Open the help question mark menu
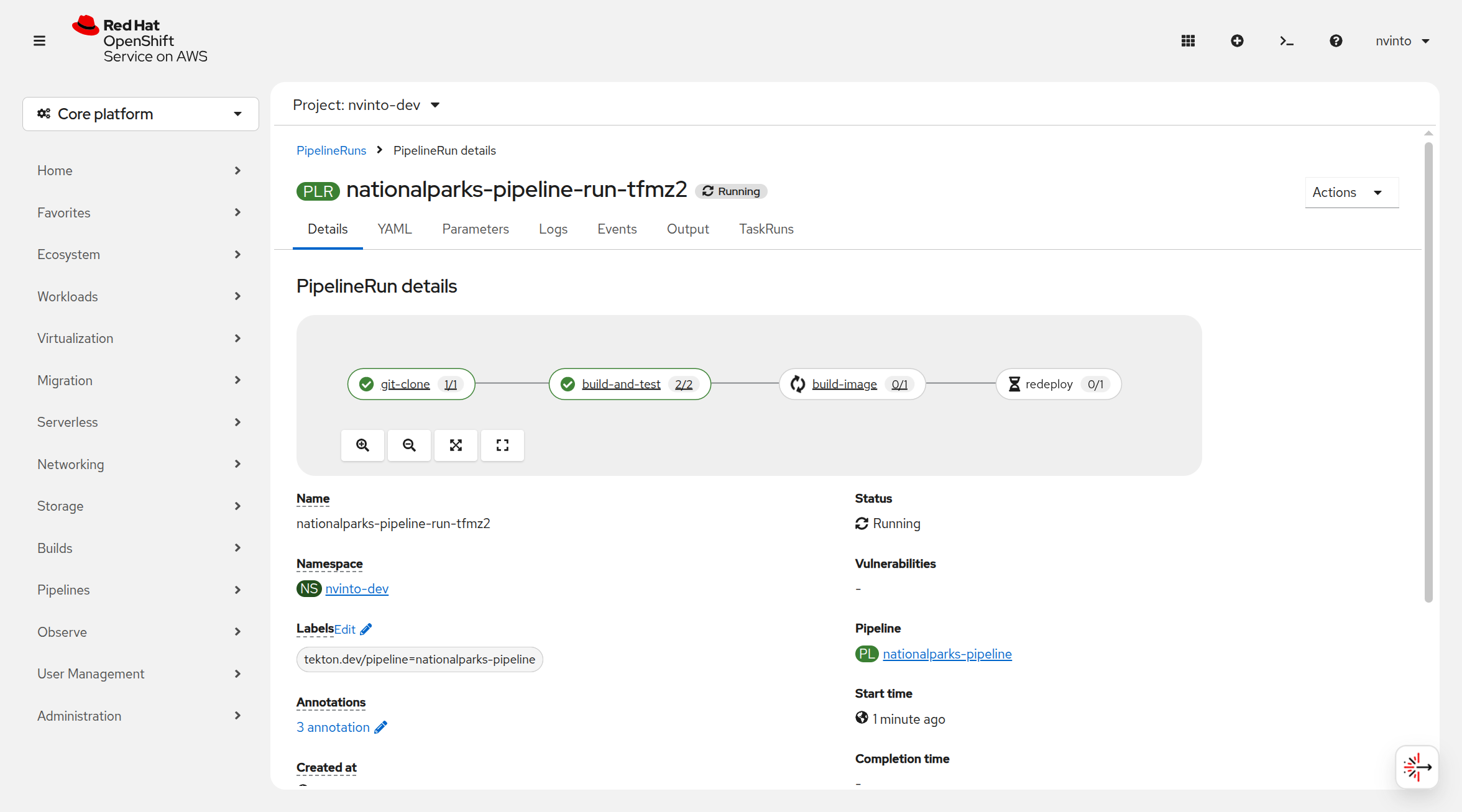The width and height of the screenshot is (1462, 812). click(x=1336, y=41)
